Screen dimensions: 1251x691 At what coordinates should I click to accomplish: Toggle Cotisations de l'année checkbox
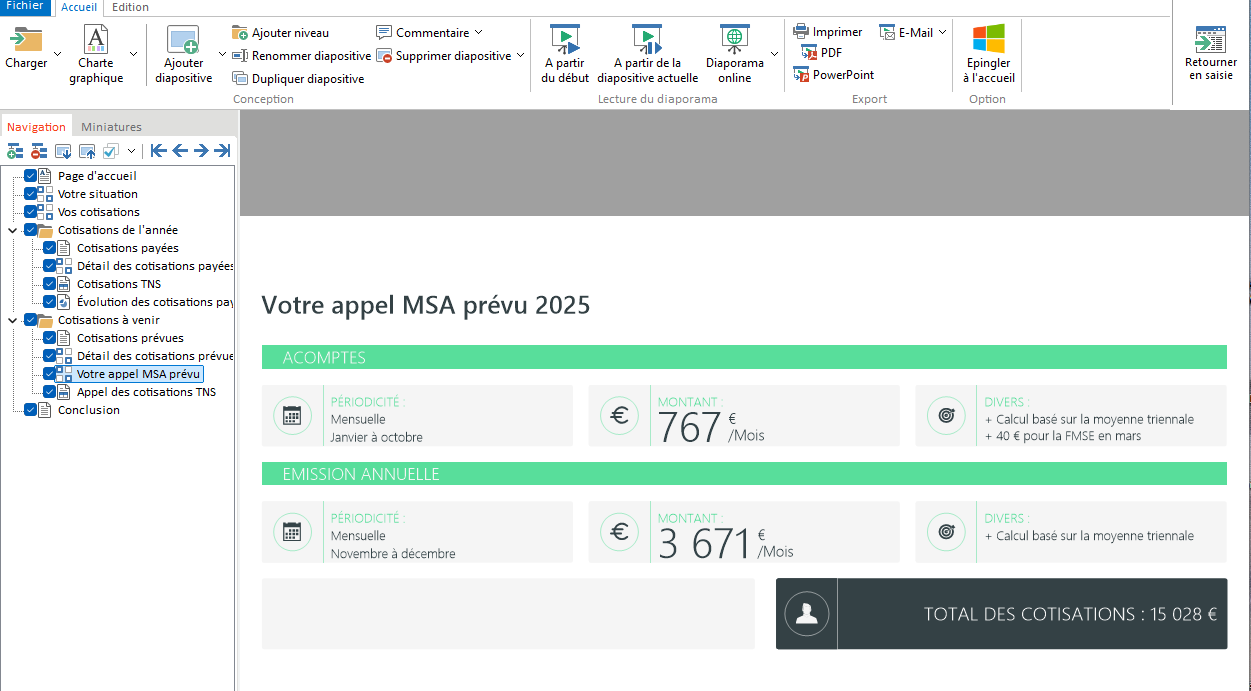pos(30,230)
